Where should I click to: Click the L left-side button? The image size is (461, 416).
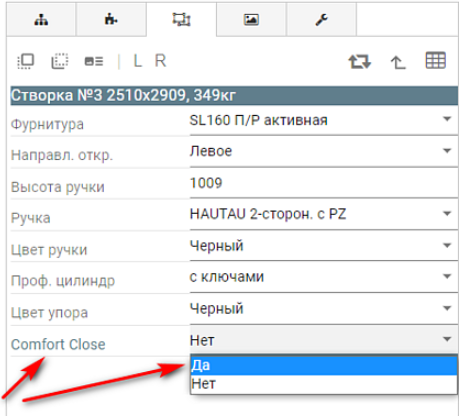click(x=138, y=61)
